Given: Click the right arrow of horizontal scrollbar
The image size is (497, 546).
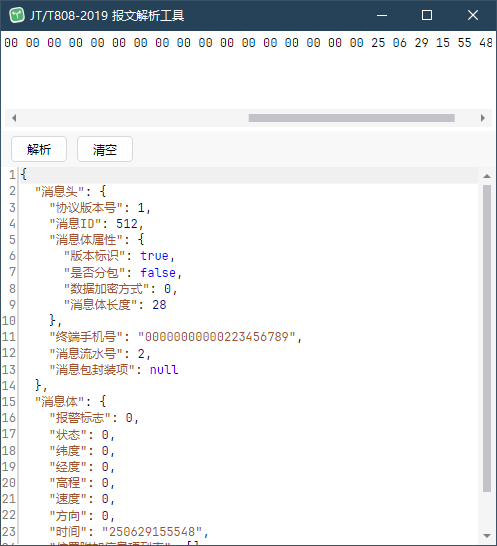Looking at the screenshot, I should coord(483,118).
